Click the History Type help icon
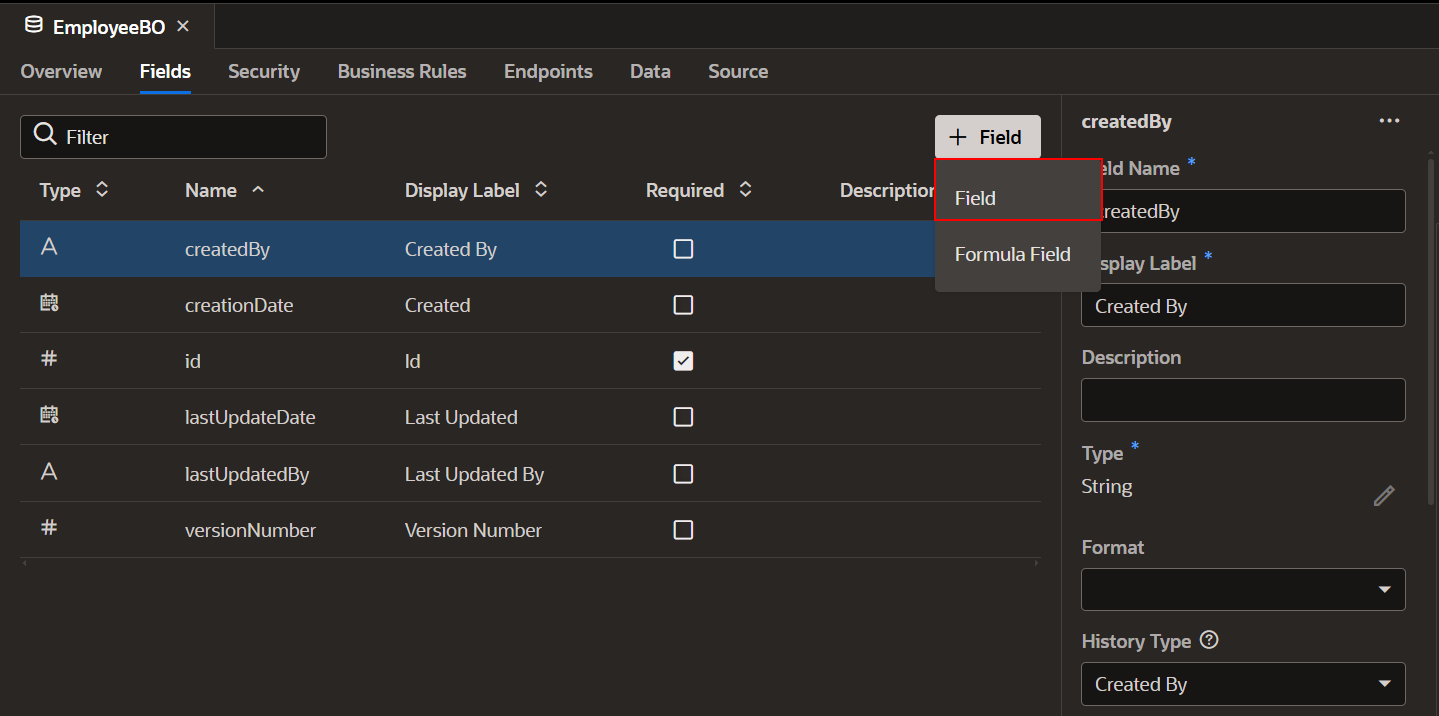This screenshot has width=1439, height=716. (1208, 640)
